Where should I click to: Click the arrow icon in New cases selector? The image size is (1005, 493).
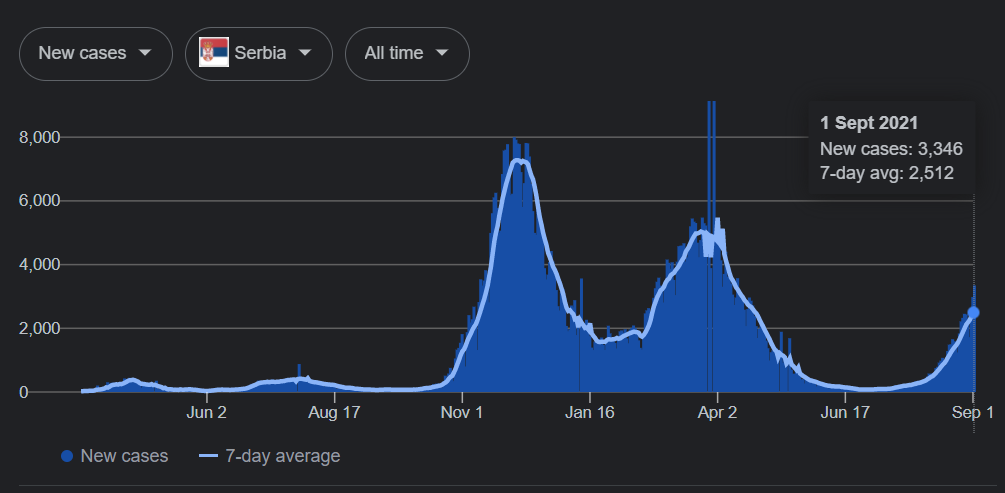(146, 53)
